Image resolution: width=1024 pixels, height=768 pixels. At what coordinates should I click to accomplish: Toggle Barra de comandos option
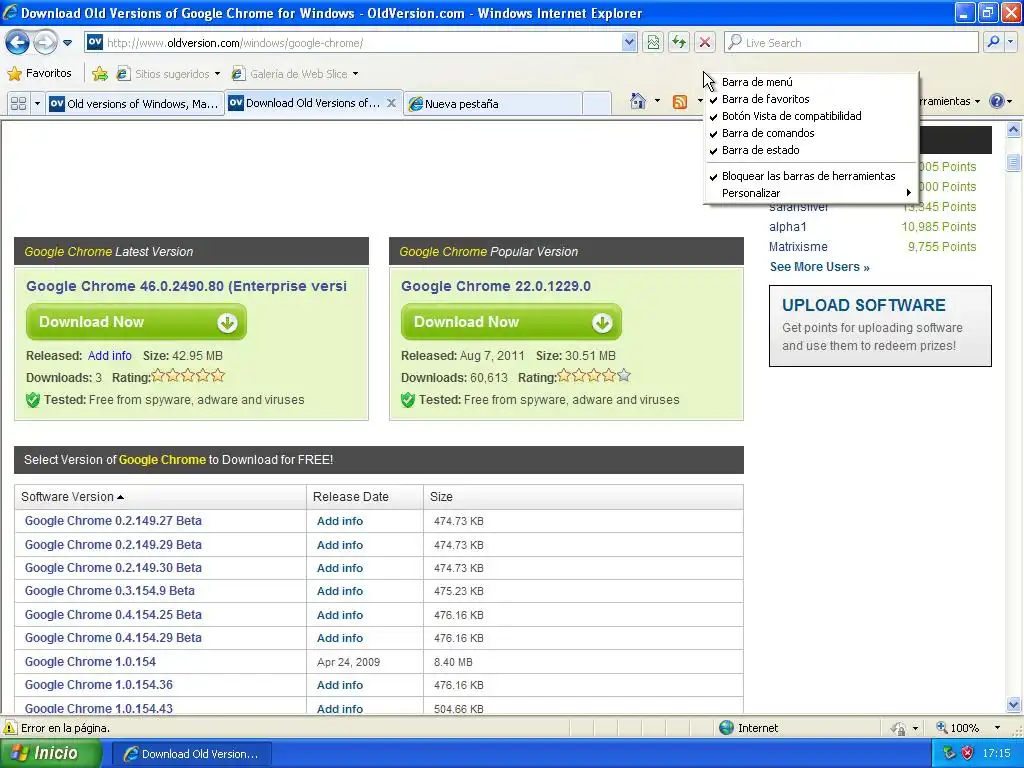point(811,133)
